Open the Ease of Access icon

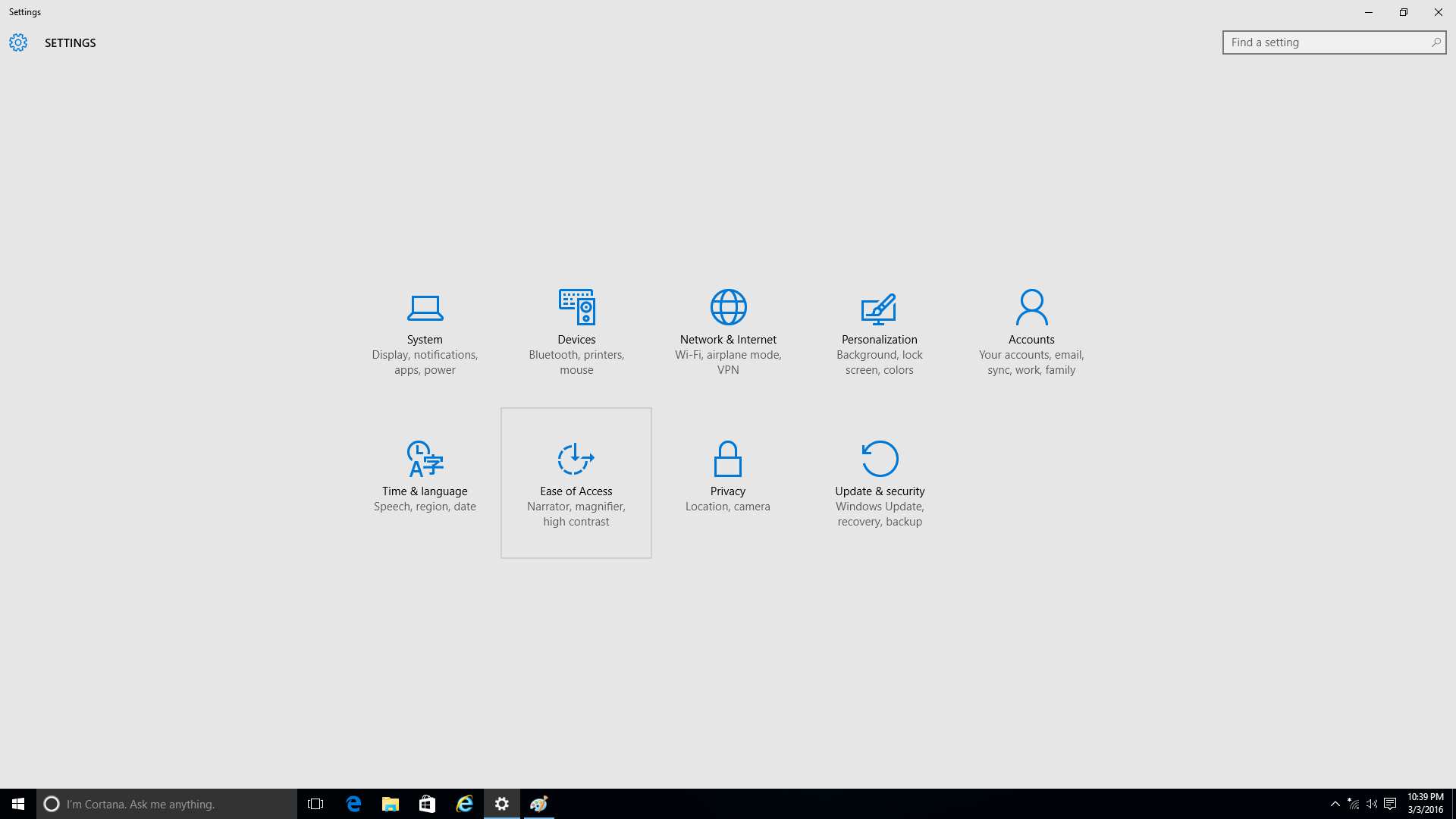(x=576, y=459)
